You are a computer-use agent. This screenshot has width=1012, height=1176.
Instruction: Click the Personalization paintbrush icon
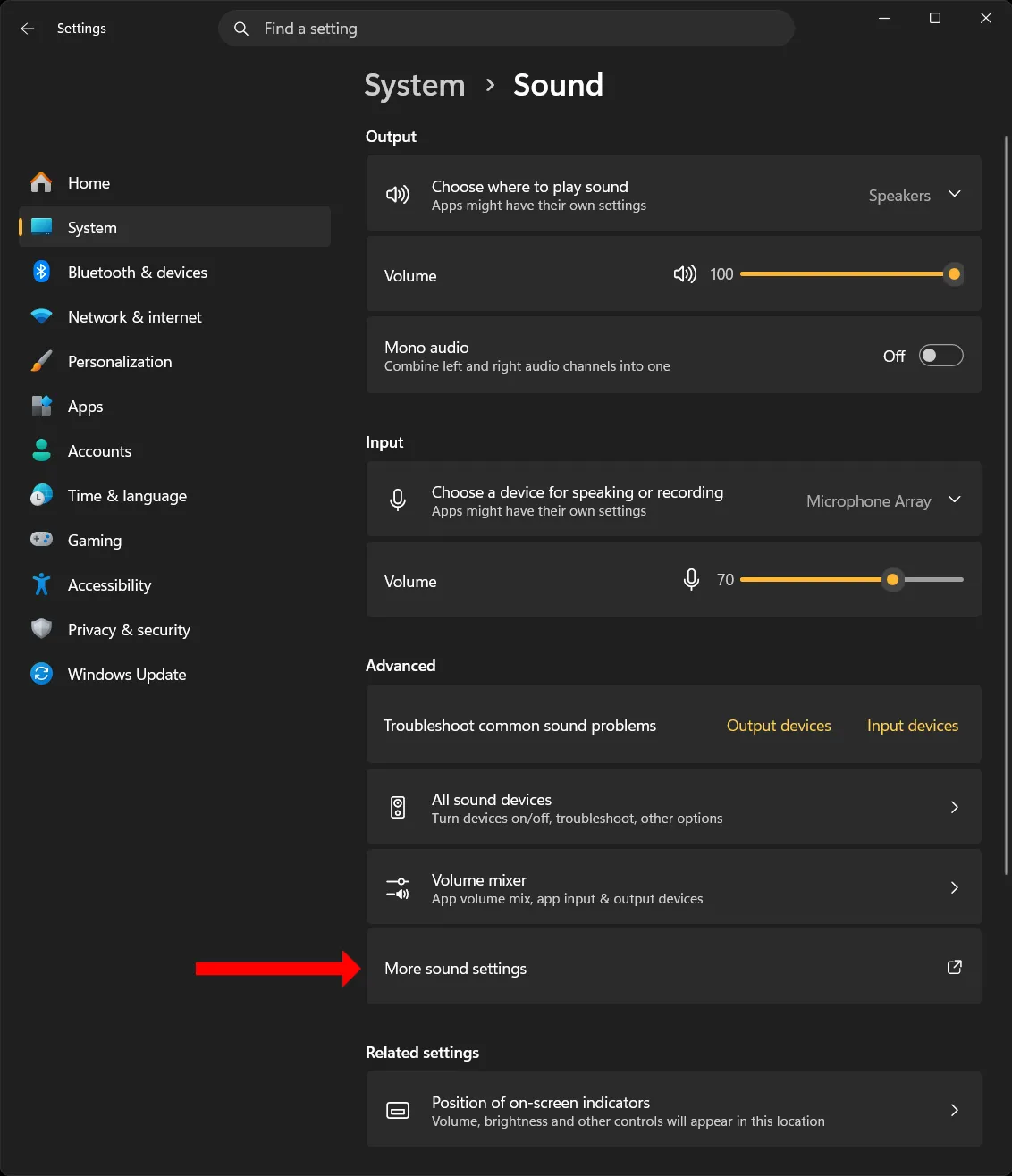click(x=41, y=361)
